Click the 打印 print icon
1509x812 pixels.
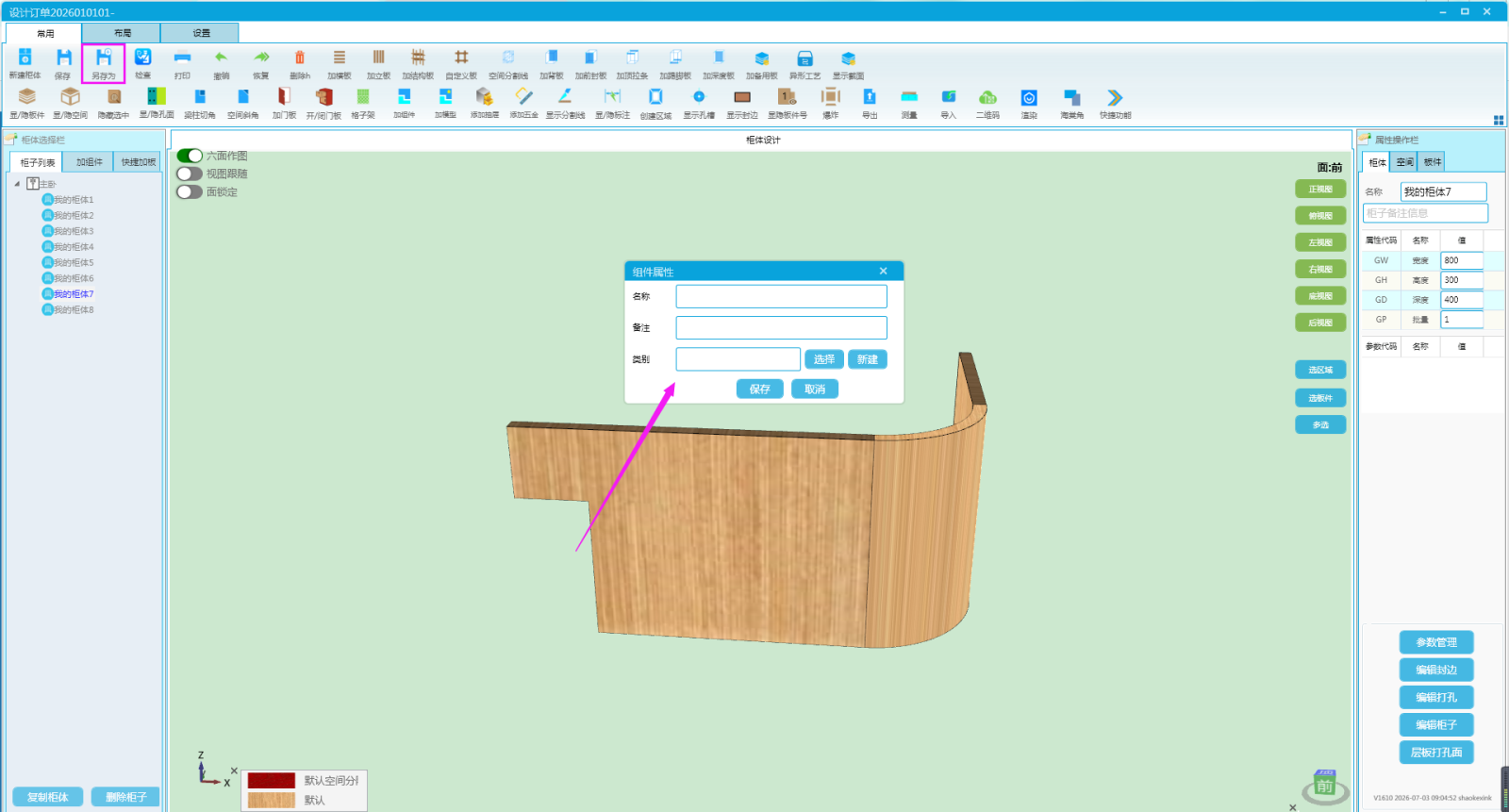point(182,58)
